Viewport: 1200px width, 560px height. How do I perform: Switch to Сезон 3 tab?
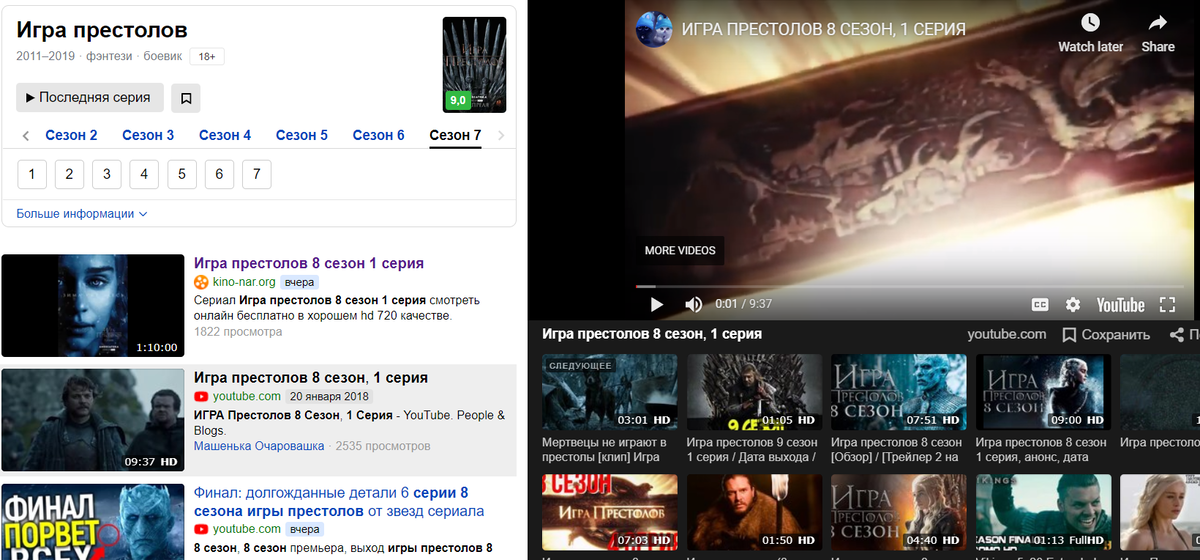coord(148,135)
